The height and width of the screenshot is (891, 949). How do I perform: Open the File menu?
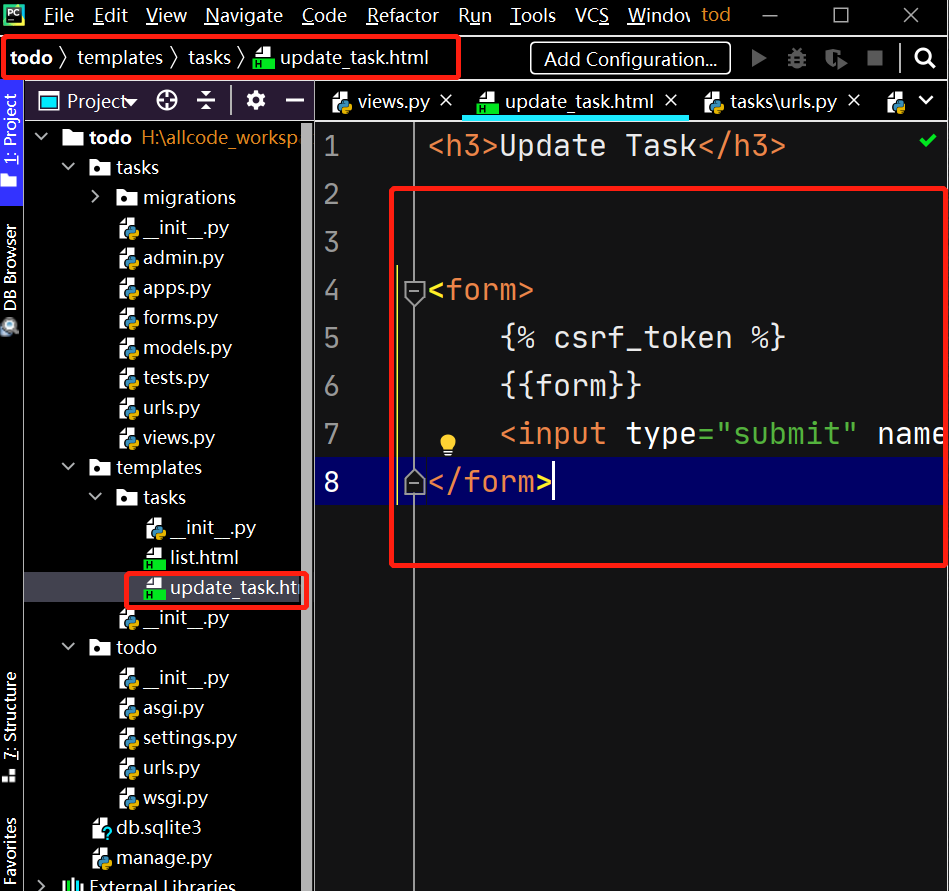[59, 15]
